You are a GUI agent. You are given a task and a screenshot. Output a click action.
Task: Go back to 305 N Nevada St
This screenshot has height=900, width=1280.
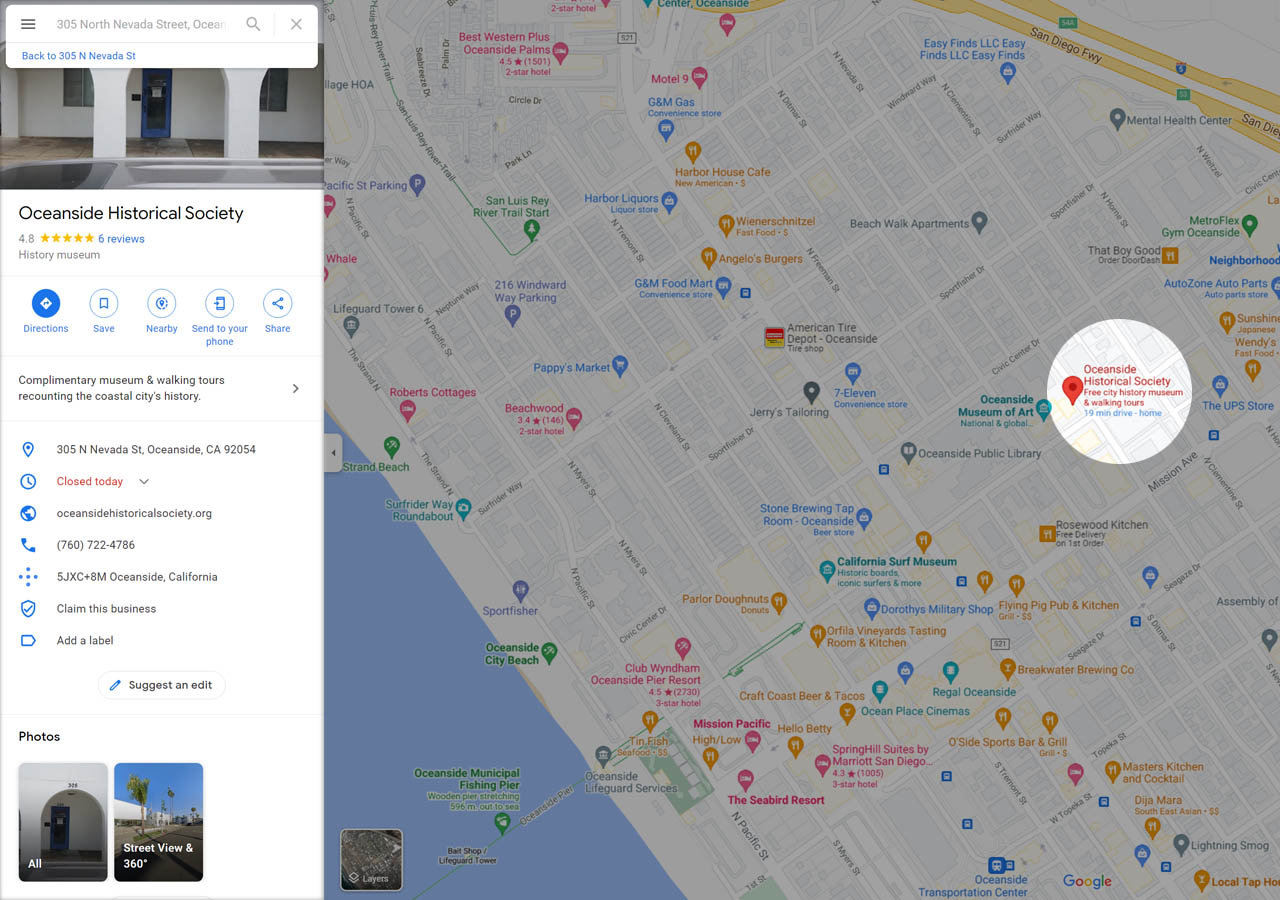point(79,56)
